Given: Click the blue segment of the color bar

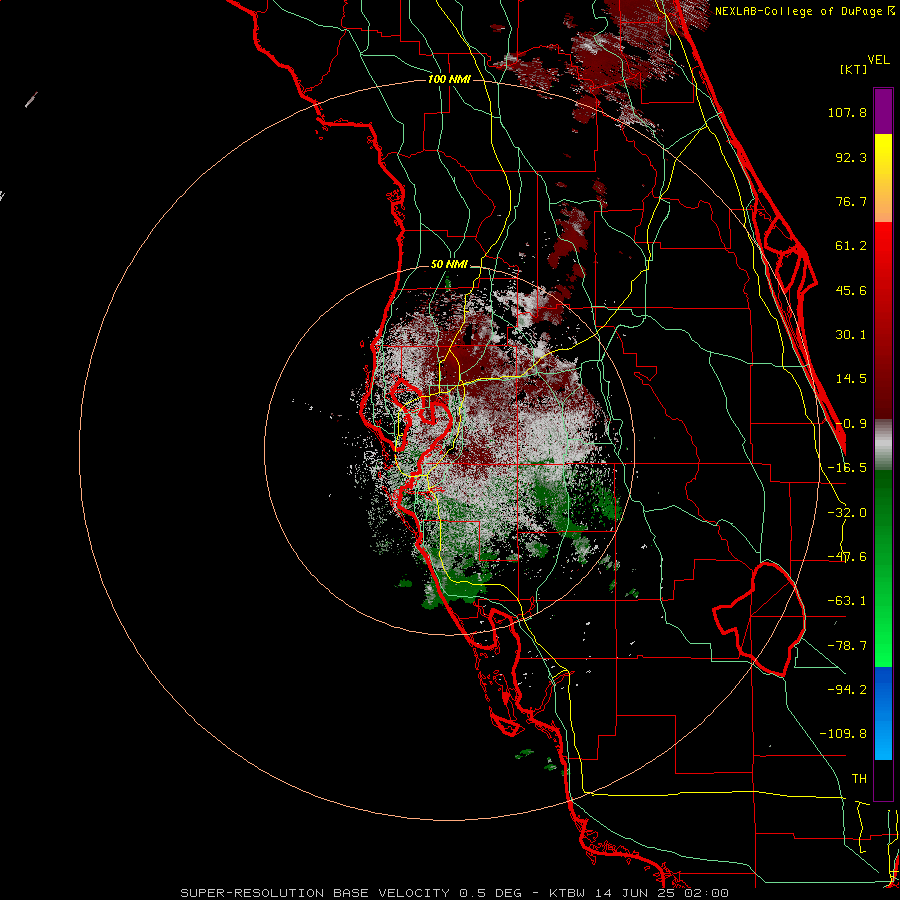Looking at the screenshot, I should tap(883, 713).
